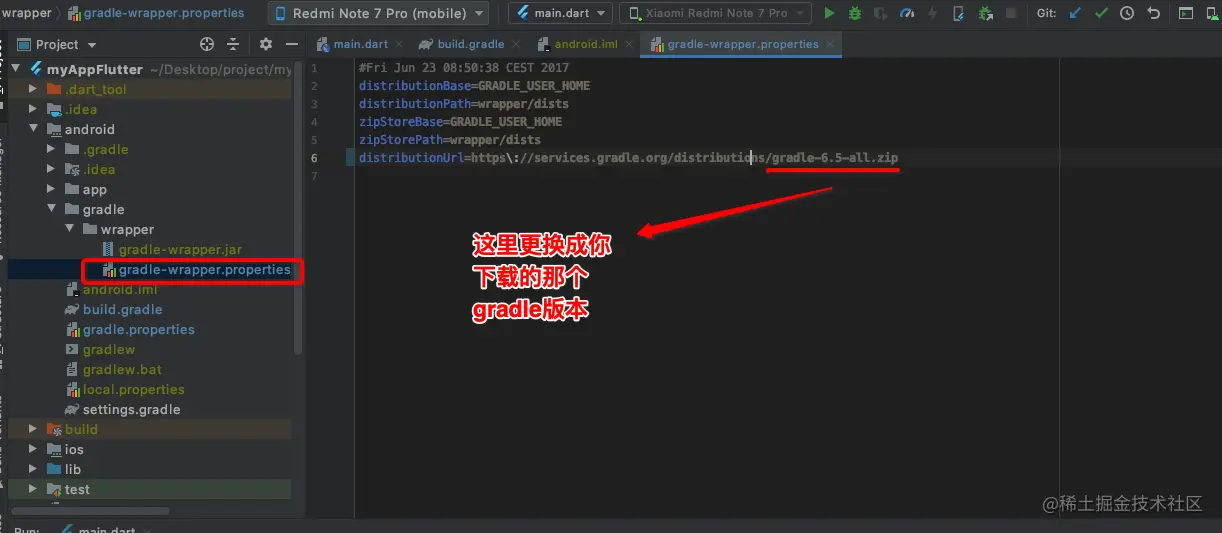Image resolution: width=1222 pixels, height=533 pixels.
Task: Click the bug with arrow attach icon
Action: (985, 14)
